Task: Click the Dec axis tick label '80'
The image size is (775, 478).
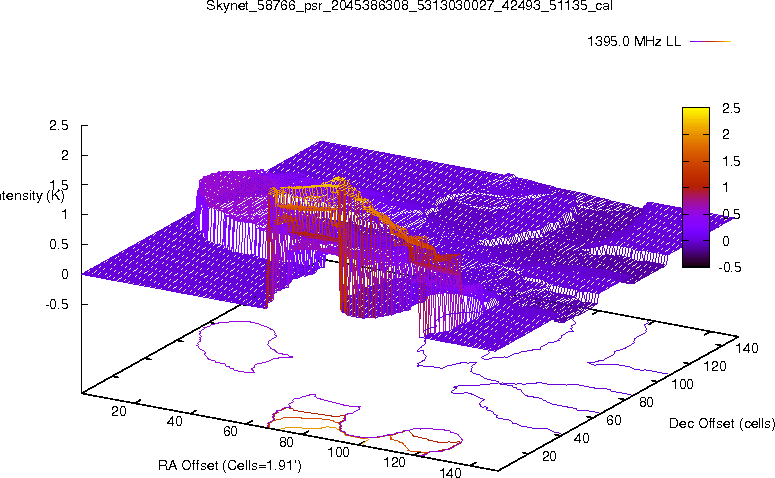Action: (x=646, y=402)
